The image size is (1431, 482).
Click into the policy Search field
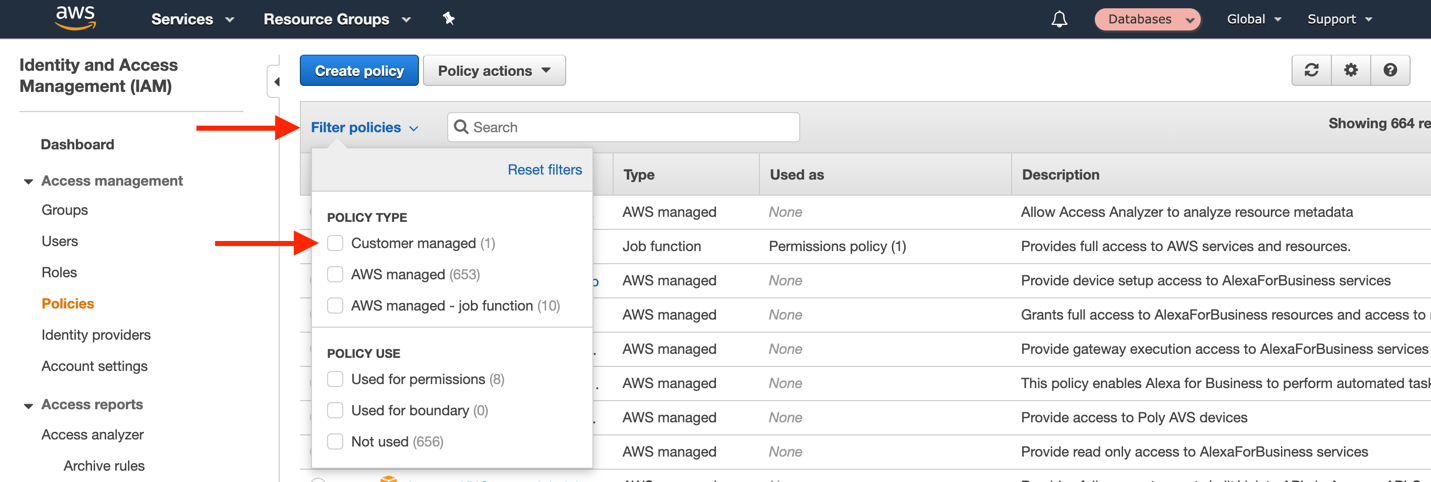tap(624, 127)
